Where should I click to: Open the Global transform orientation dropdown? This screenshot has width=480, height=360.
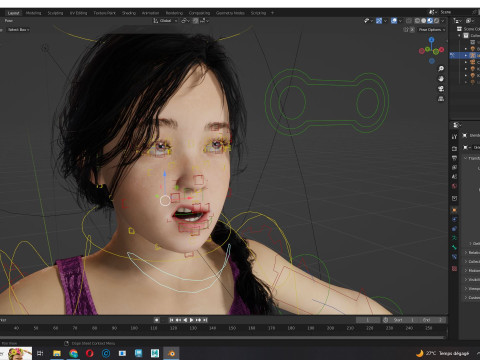tap(165, 21)
